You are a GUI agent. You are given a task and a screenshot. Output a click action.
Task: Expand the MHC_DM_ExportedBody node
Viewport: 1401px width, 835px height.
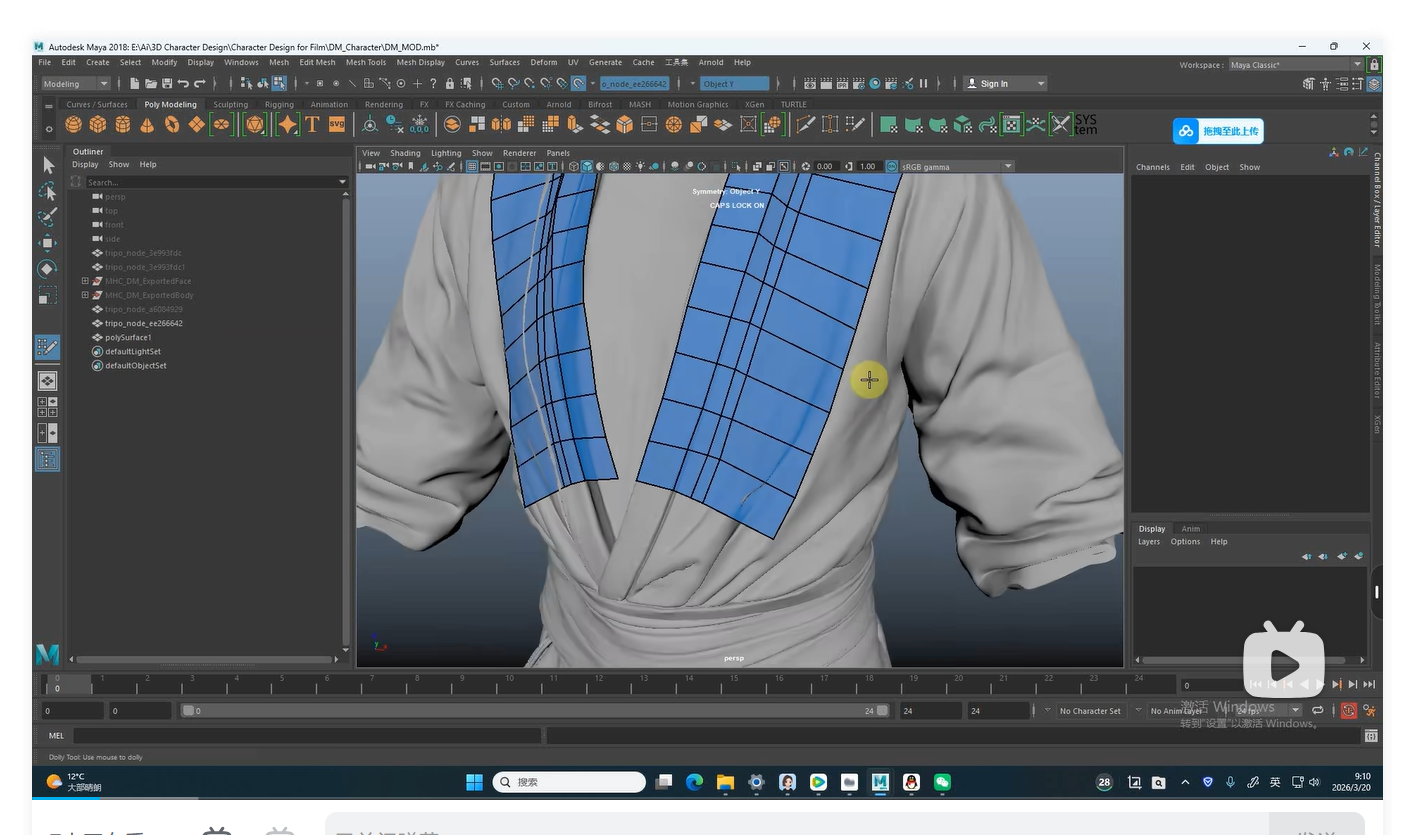[x=85, y=295]
